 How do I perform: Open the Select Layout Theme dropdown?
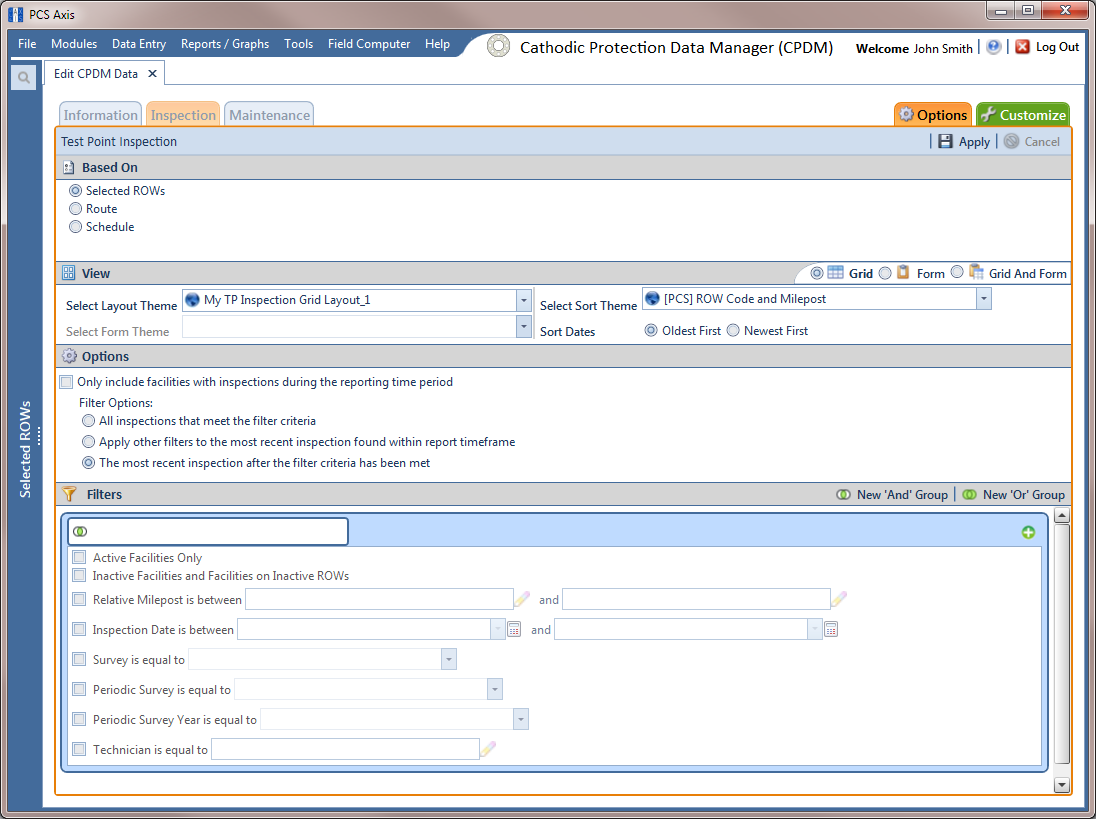click(x=524, y=300)
